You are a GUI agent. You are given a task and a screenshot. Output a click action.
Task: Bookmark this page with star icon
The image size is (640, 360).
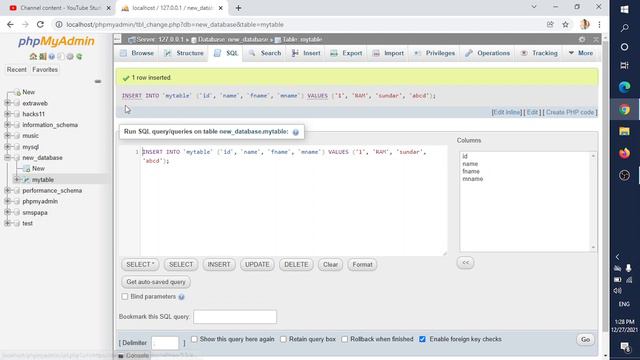[565, 24]
